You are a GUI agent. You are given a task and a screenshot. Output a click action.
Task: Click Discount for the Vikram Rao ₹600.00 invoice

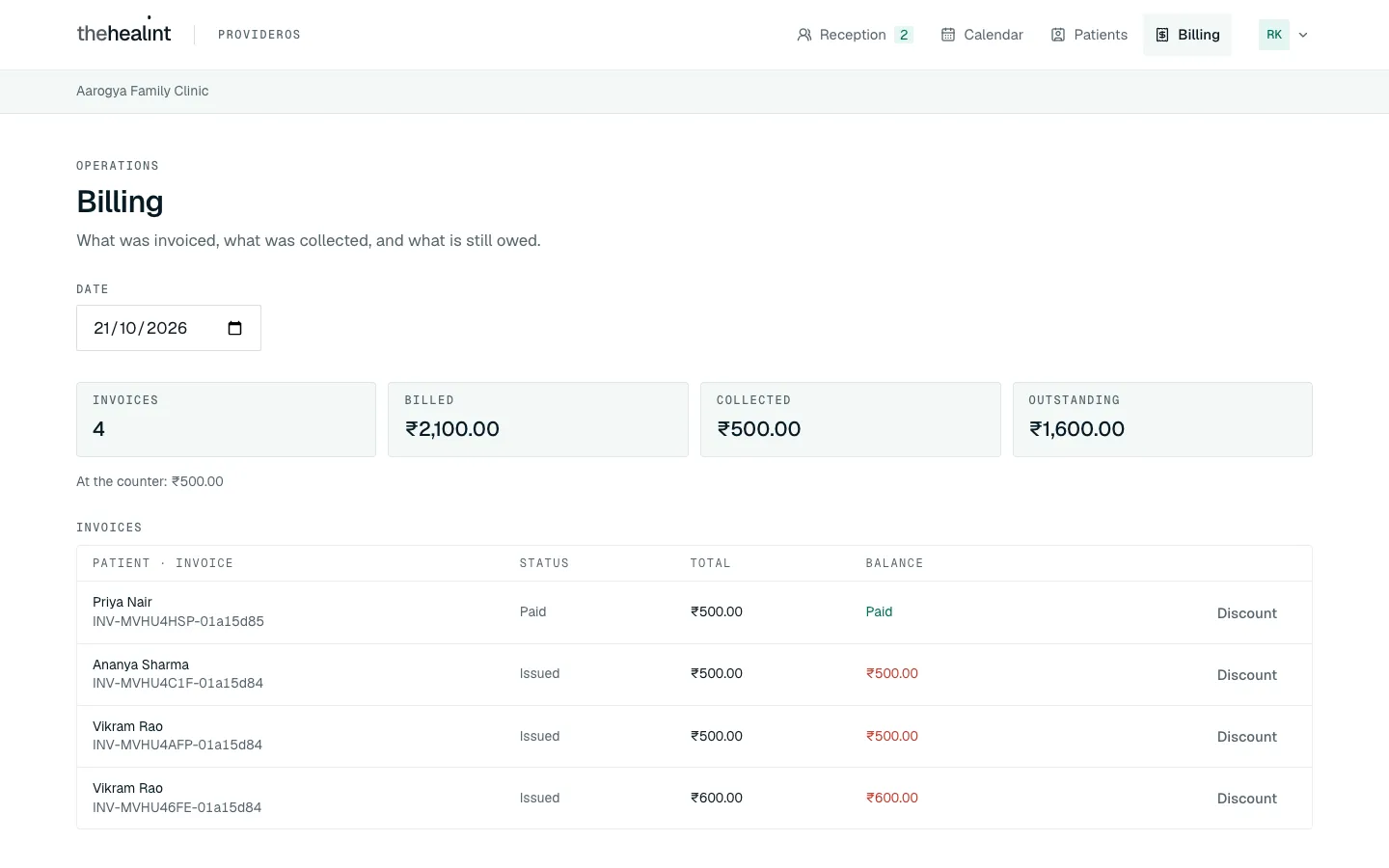point(1246,799)
